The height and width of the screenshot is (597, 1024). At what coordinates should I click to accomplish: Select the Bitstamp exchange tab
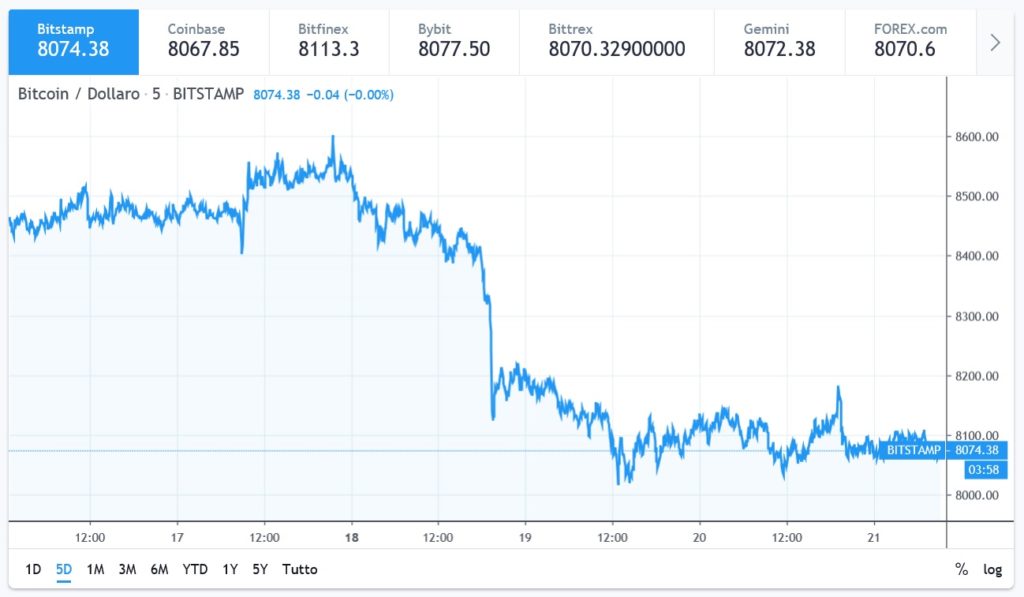coord(73,40)
